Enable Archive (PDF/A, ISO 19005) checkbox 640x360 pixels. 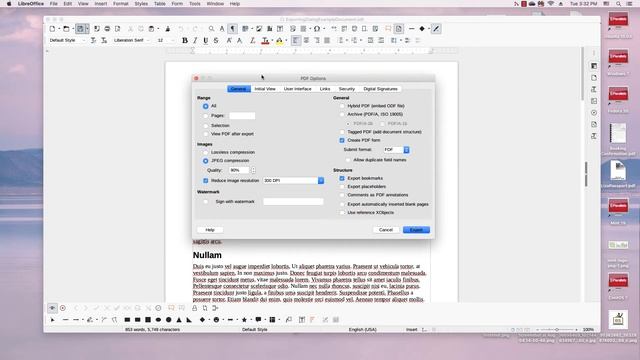[342, 114]
